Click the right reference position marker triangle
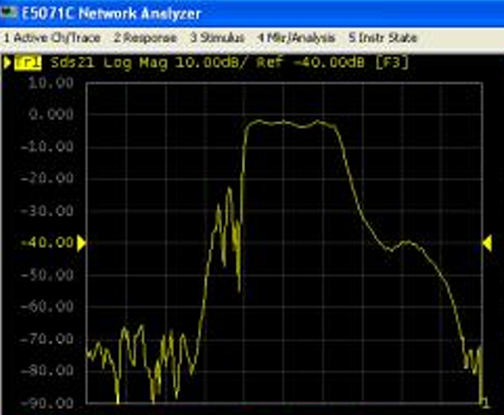 (487, 243)
